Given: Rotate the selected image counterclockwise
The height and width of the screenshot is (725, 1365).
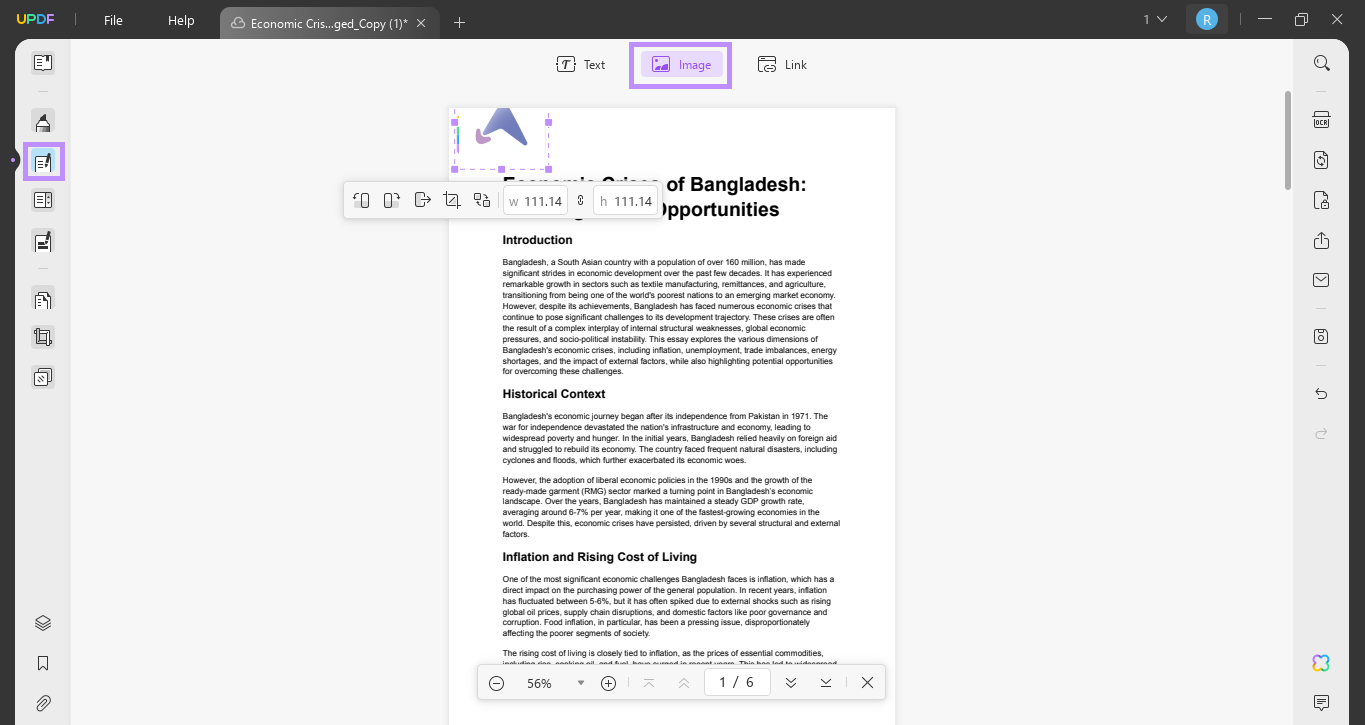Looking at the screenshot, I should [362, 199].
